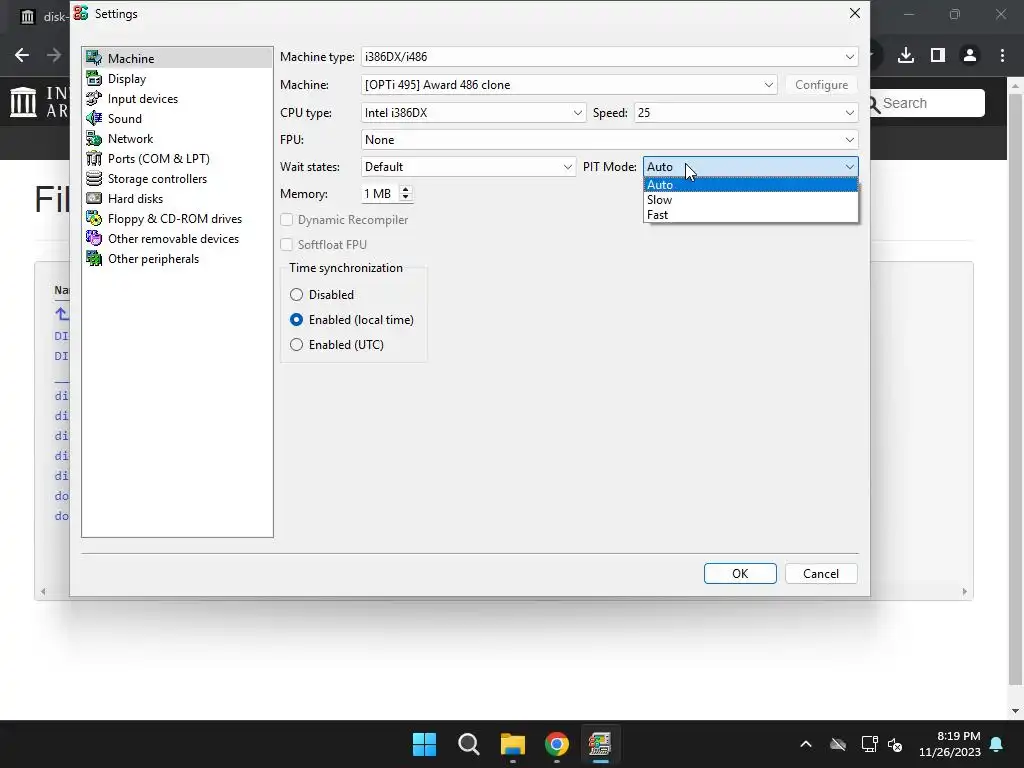
Task: Click OK to save settings
Action: tap(740, 573)
